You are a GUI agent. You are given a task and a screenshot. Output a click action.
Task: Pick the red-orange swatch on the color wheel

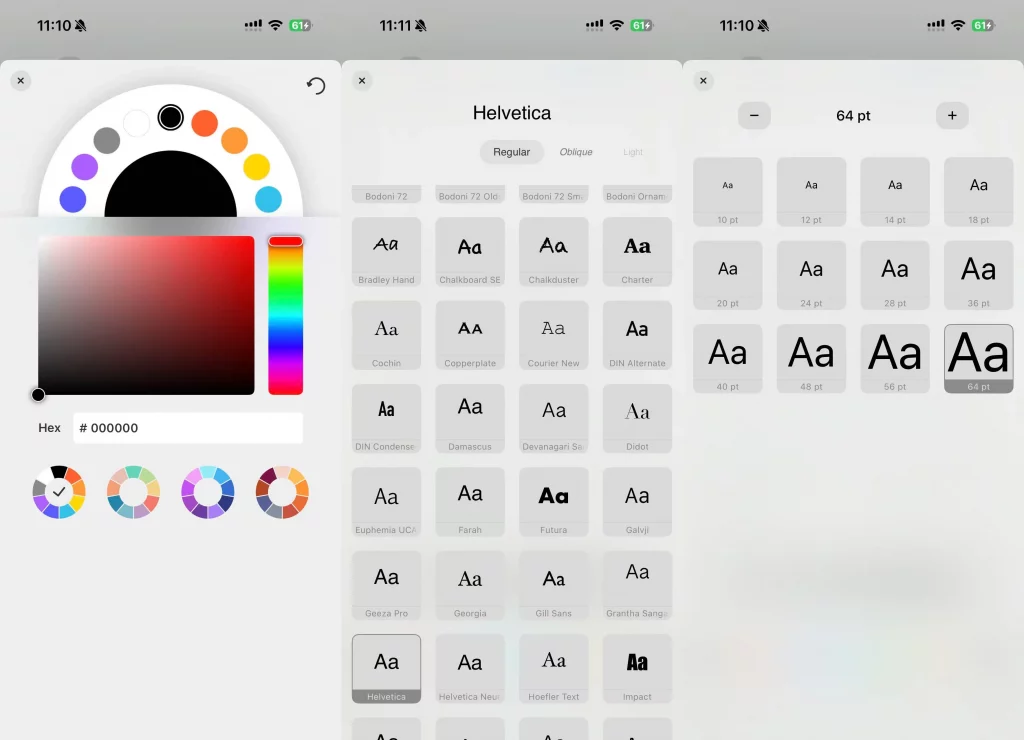204,123
